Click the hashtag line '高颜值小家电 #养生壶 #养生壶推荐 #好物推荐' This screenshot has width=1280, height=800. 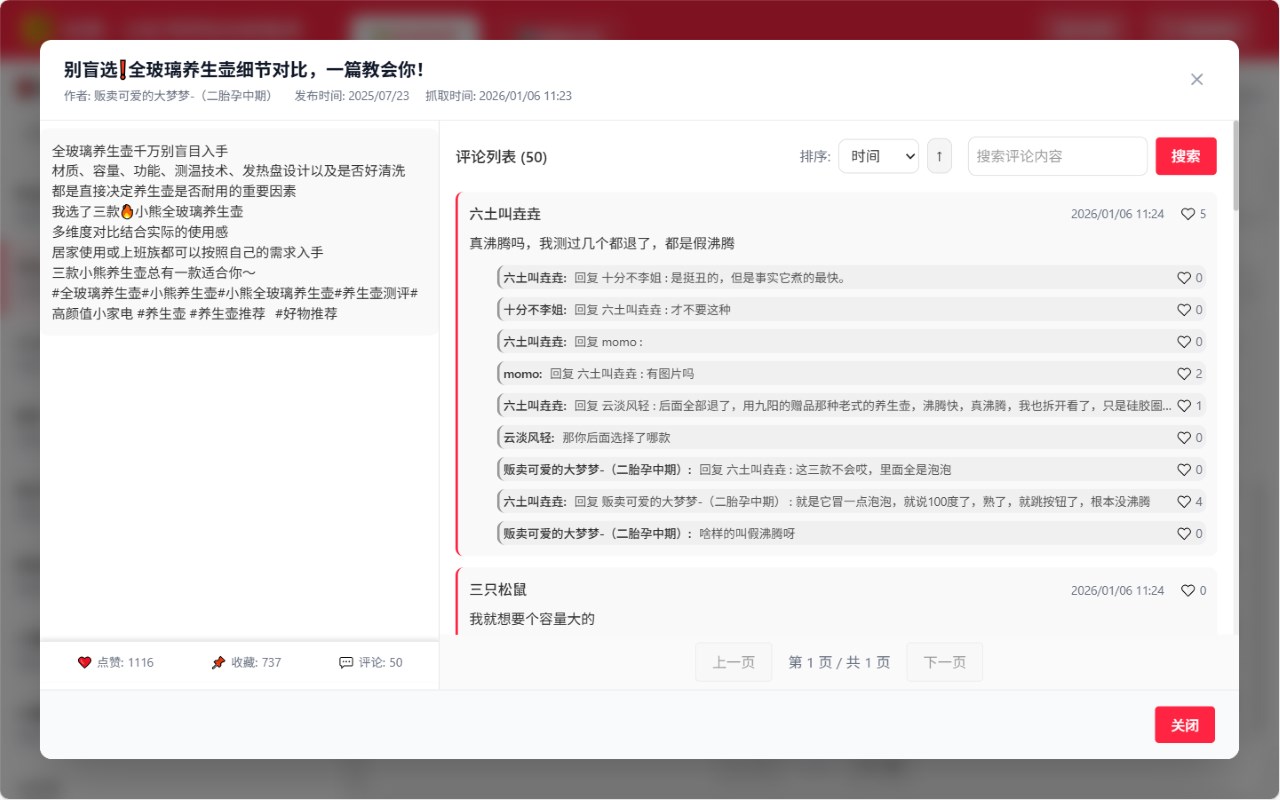pos(195,313)
